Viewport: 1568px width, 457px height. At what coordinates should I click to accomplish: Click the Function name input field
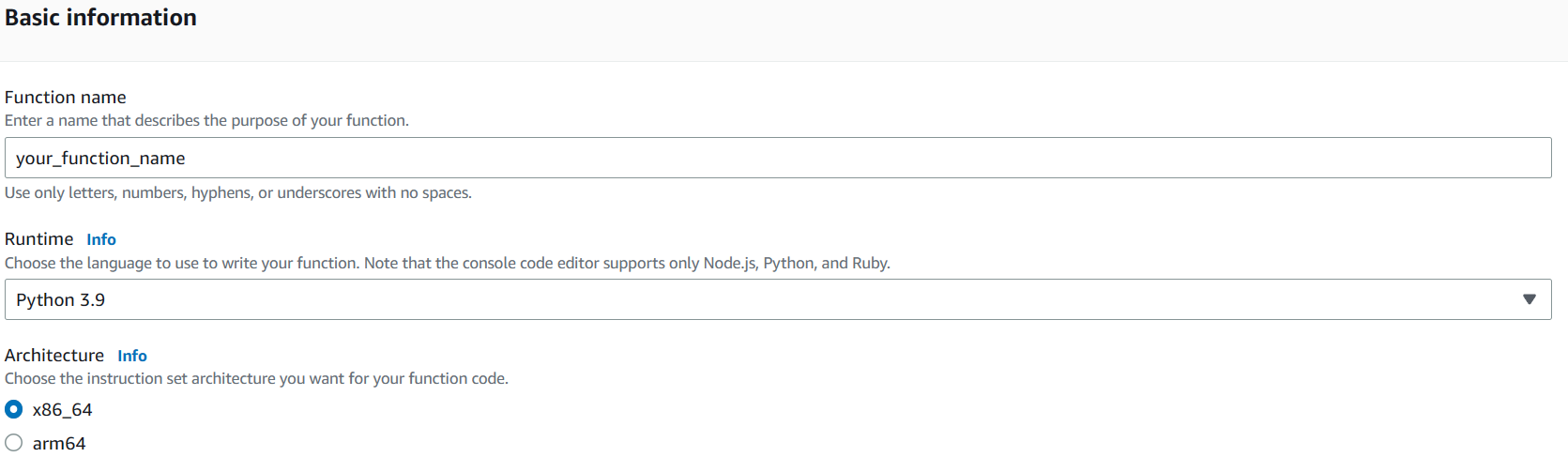tap(777, 158)
